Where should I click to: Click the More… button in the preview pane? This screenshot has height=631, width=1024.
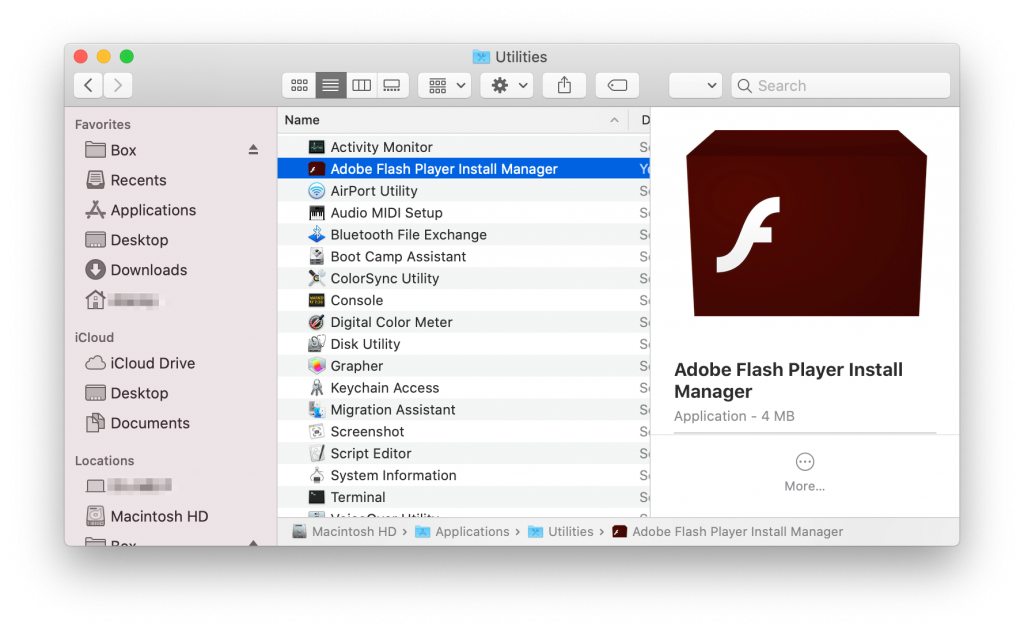(x=805, y=472)
